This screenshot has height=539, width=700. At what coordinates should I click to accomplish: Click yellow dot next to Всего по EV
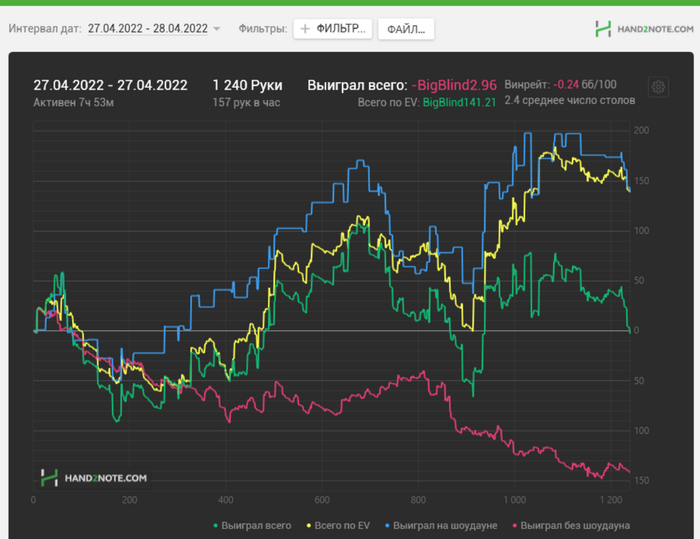(x=309, y=526)
